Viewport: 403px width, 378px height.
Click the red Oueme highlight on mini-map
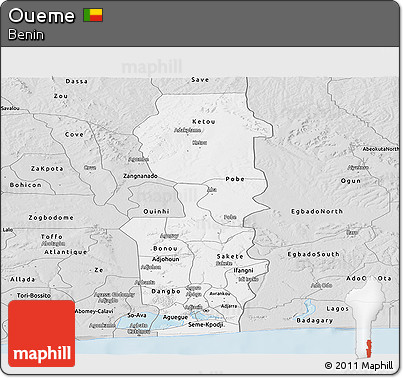point(369,348)
